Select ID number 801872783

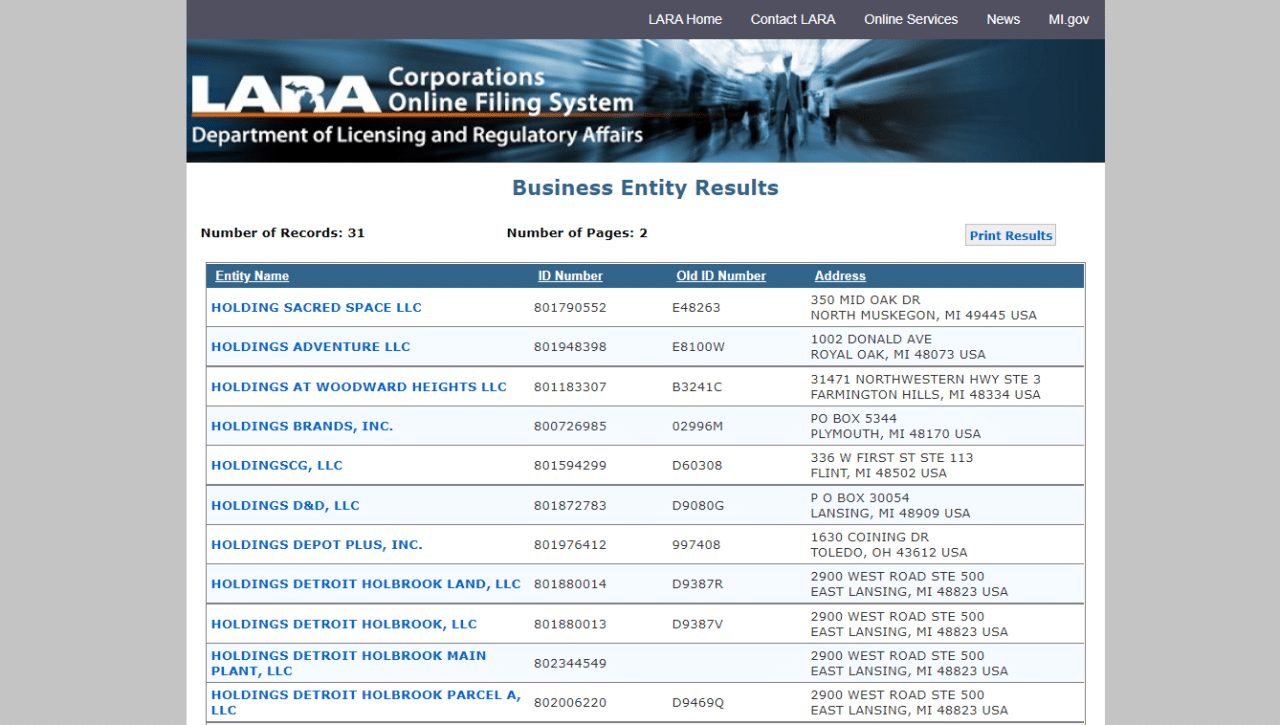(x=570, y=506)
